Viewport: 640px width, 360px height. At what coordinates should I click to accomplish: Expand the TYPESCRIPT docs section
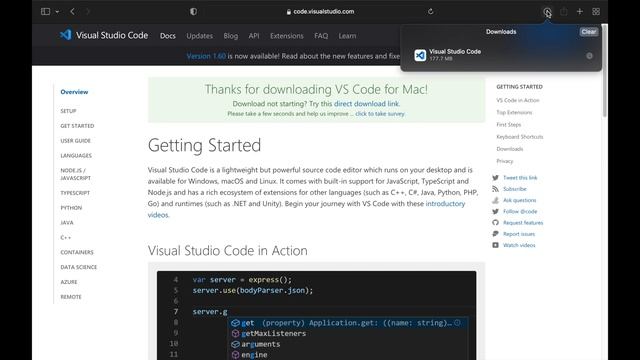point(75,193)
